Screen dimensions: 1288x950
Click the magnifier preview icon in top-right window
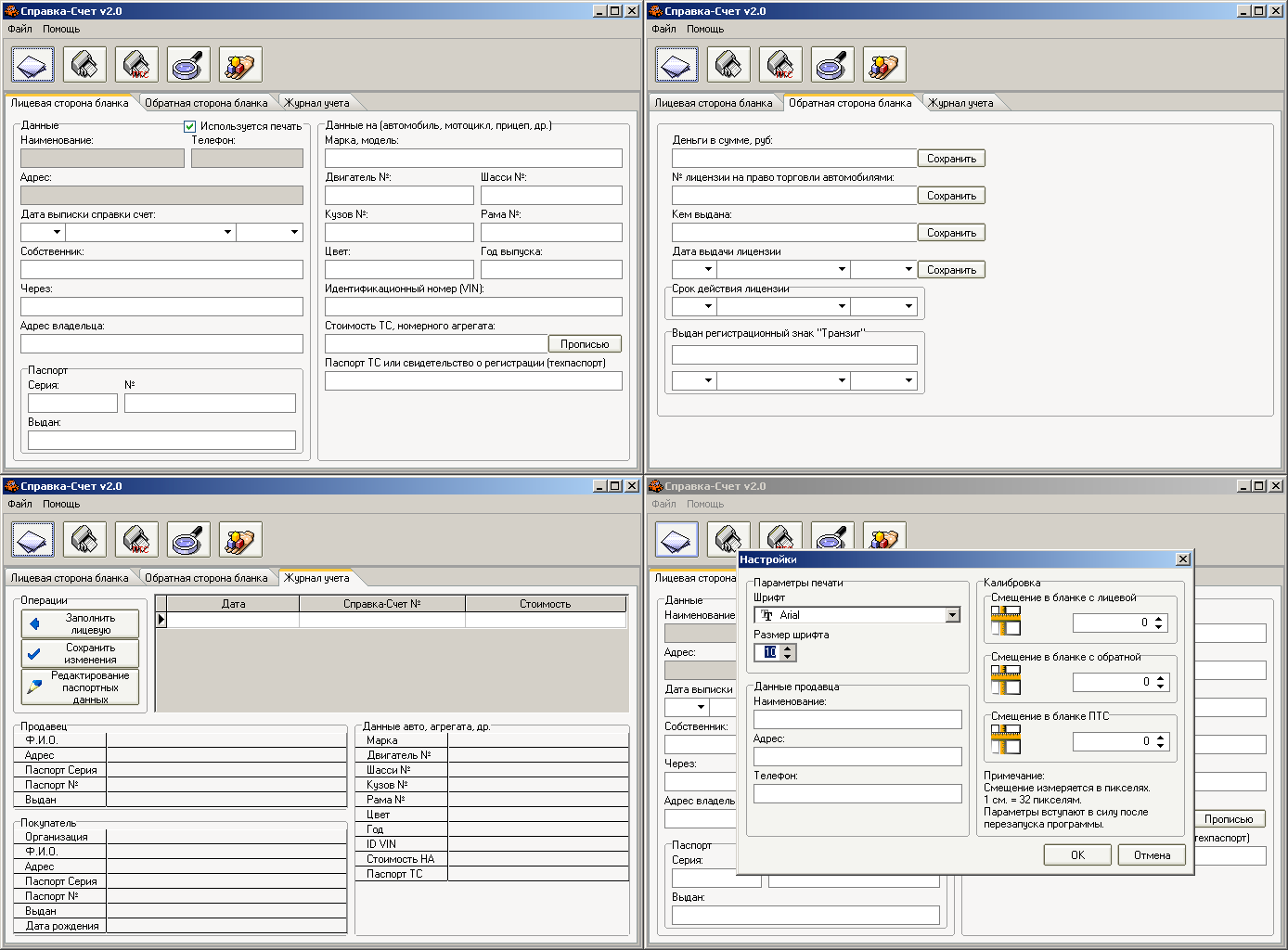click(832, 65)
